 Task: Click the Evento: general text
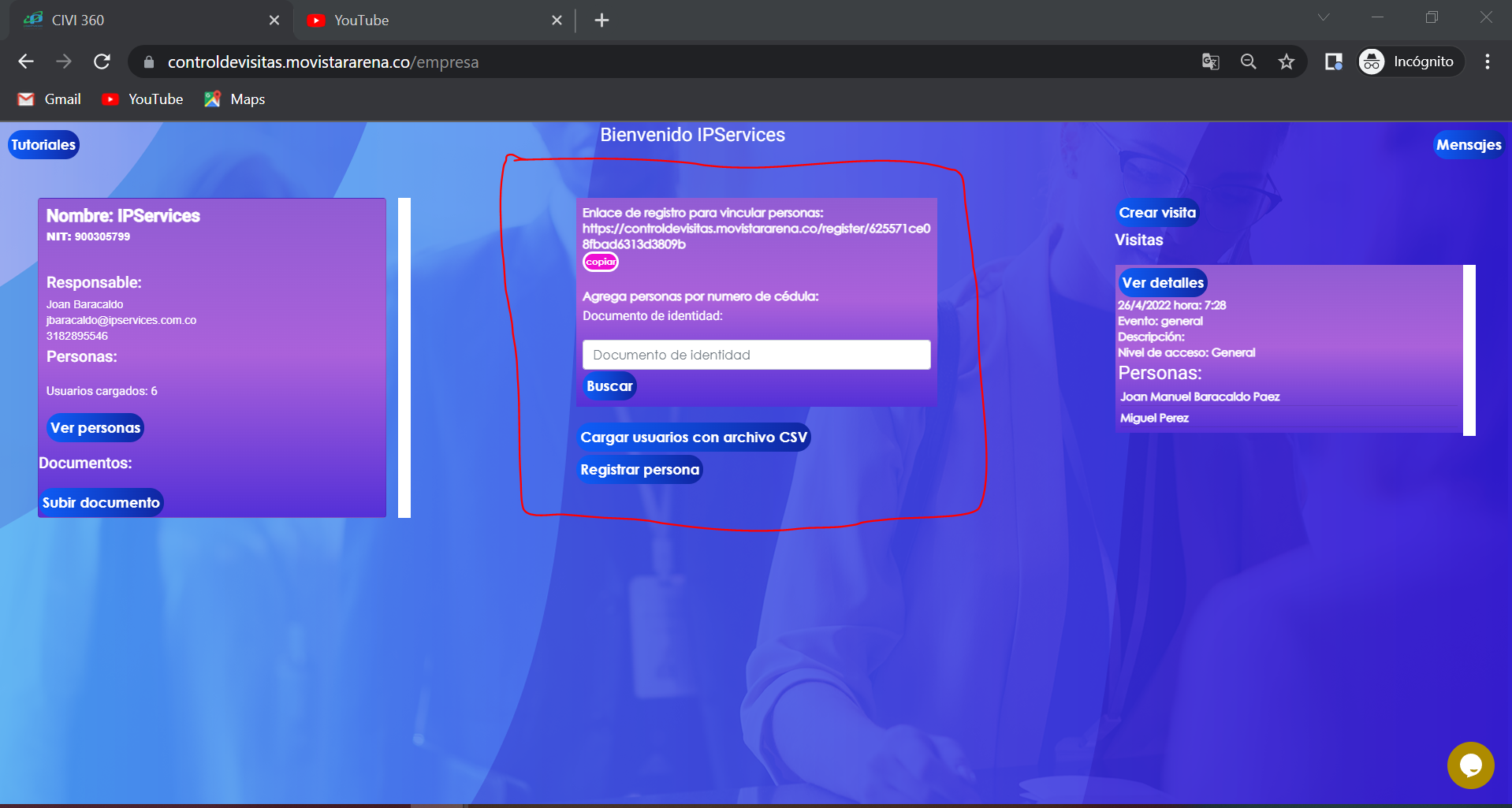[x=1160, y=321]
